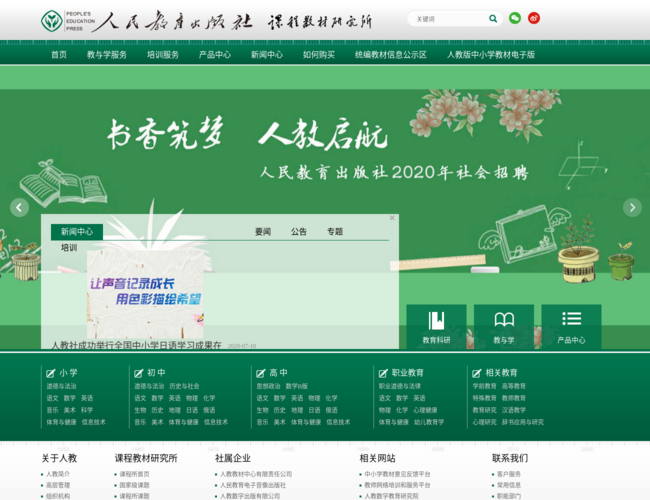Open 人教教材中心有限责任公司 link
Screen dimensions: 650x500
[256, 474]
